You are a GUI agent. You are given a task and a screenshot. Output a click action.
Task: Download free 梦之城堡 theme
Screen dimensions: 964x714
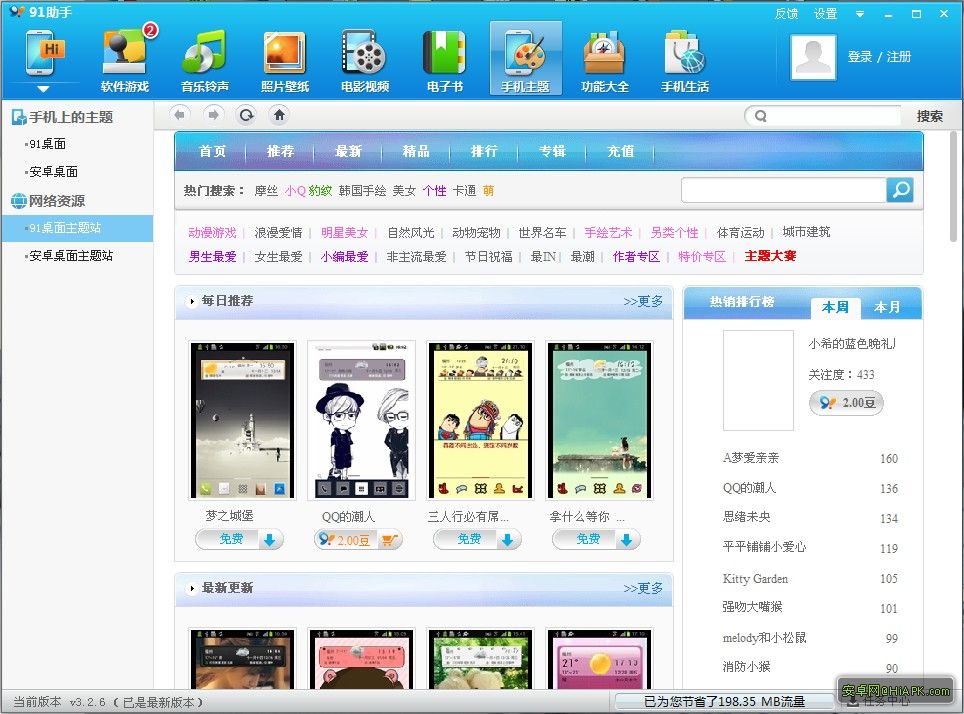[x=239, y=539]
